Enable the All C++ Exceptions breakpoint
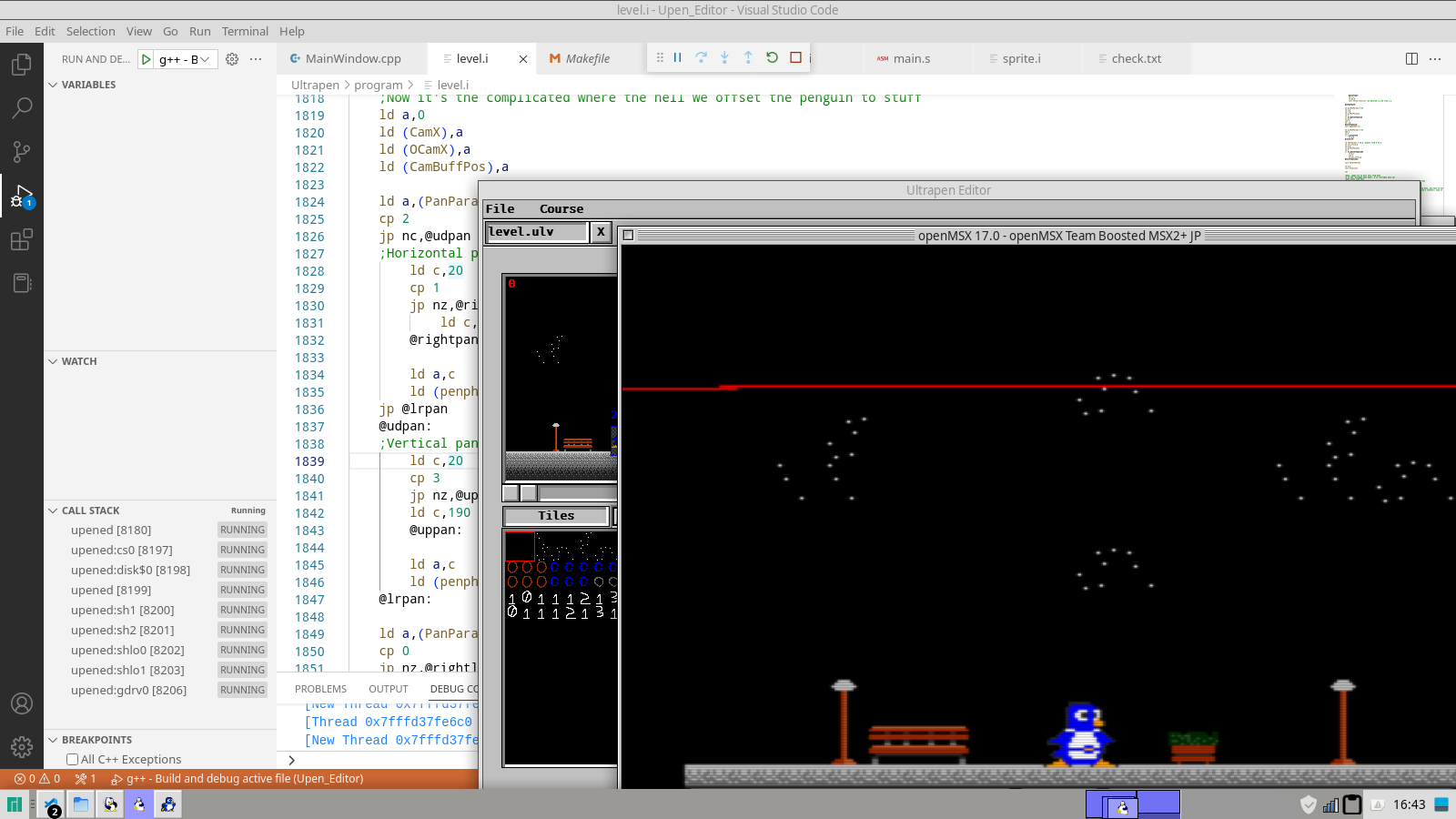This screenshot has width=1456, height=819. tap(72, 760)
